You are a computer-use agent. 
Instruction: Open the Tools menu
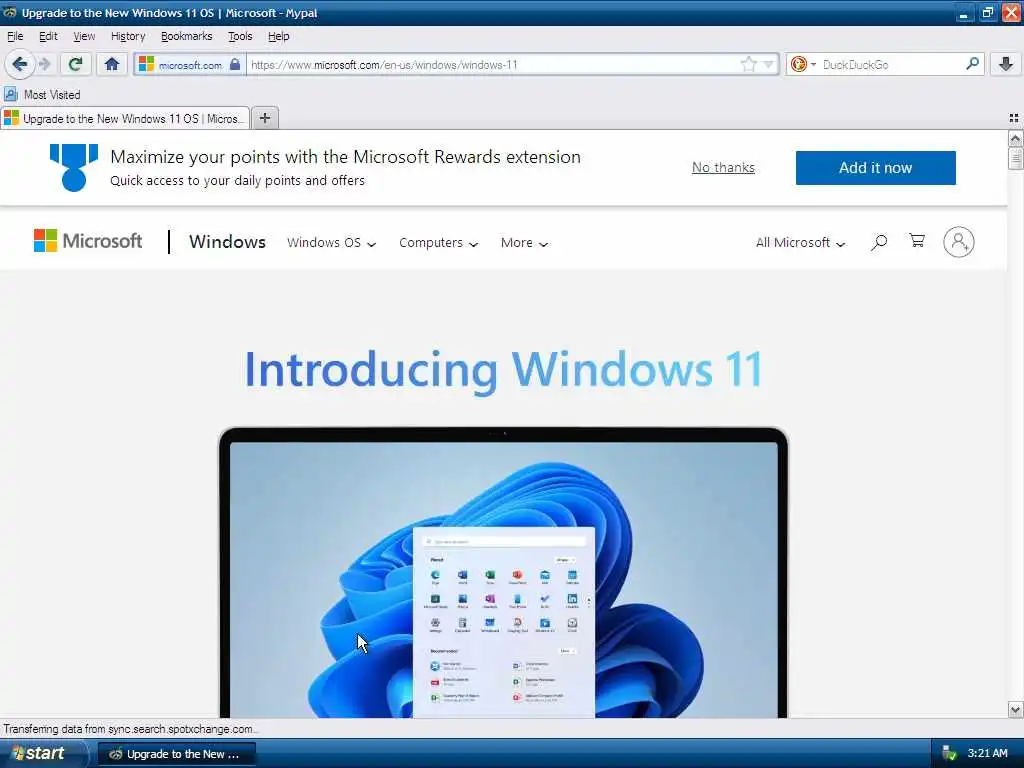pos(240,37)
